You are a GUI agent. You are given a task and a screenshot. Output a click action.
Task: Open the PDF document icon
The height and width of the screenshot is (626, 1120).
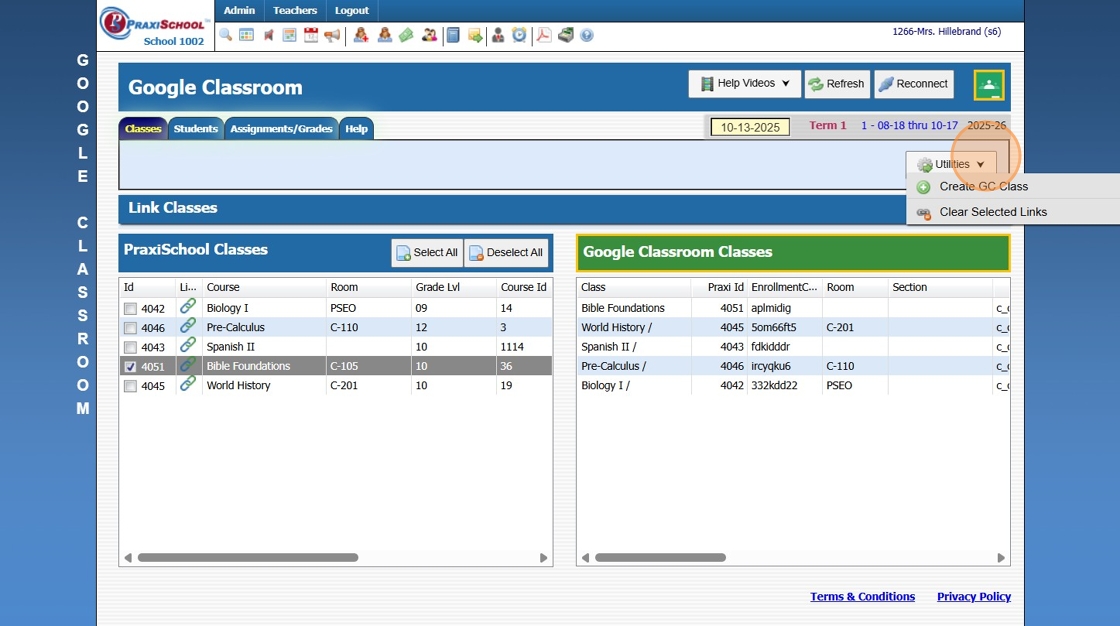coord(544,35)
